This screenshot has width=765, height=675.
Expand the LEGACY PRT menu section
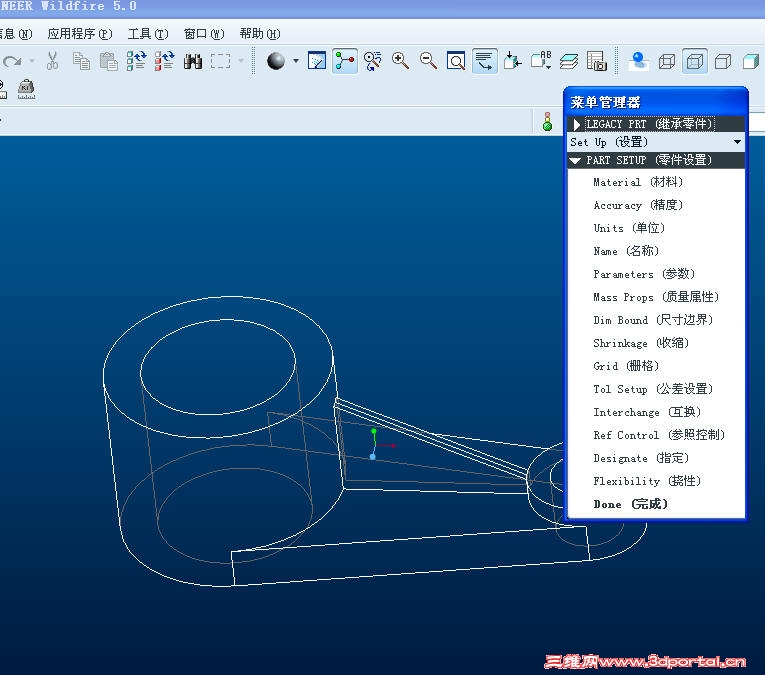point(656,124)
